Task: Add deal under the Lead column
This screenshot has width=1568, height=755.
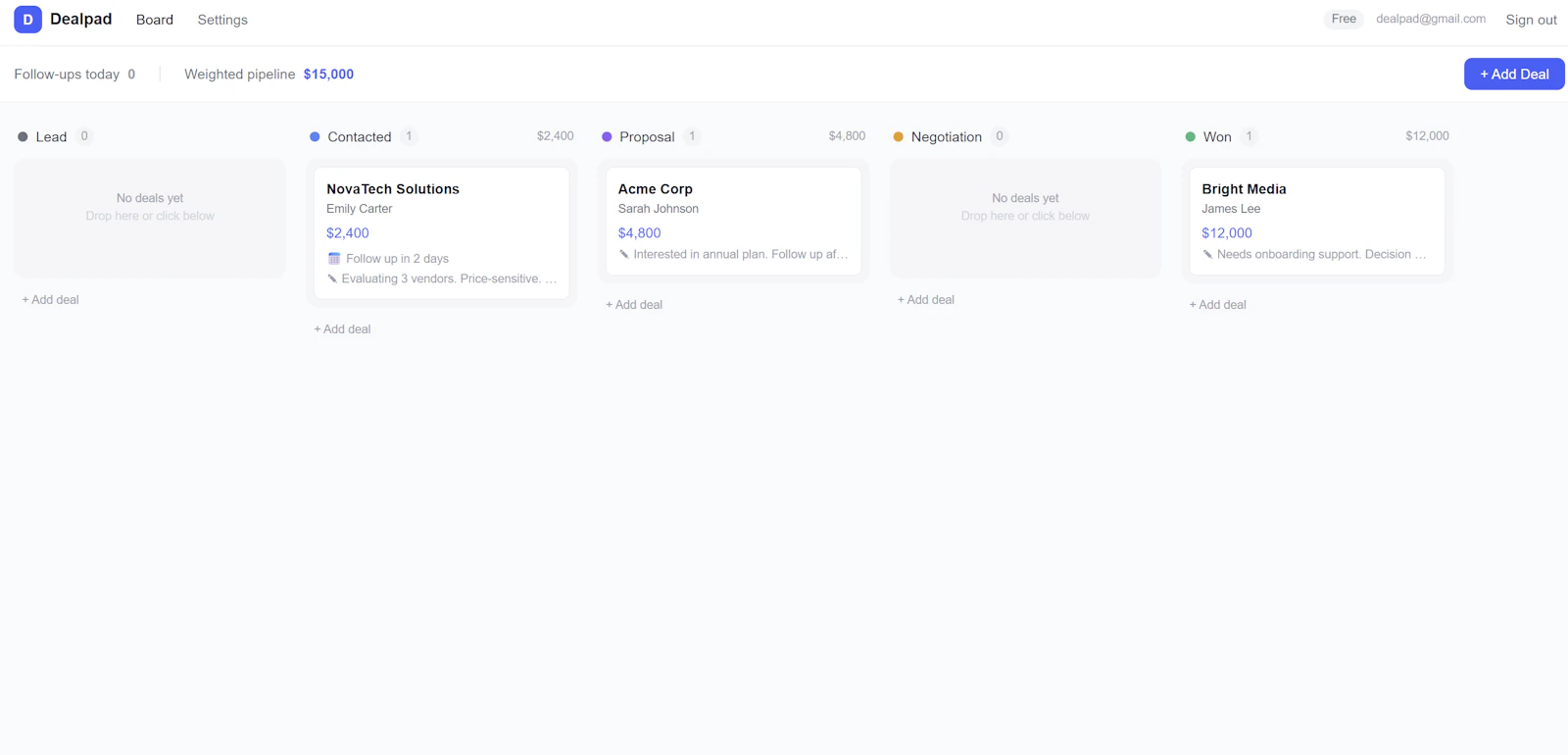Action: pyautogui.click(x=51, y=300)
